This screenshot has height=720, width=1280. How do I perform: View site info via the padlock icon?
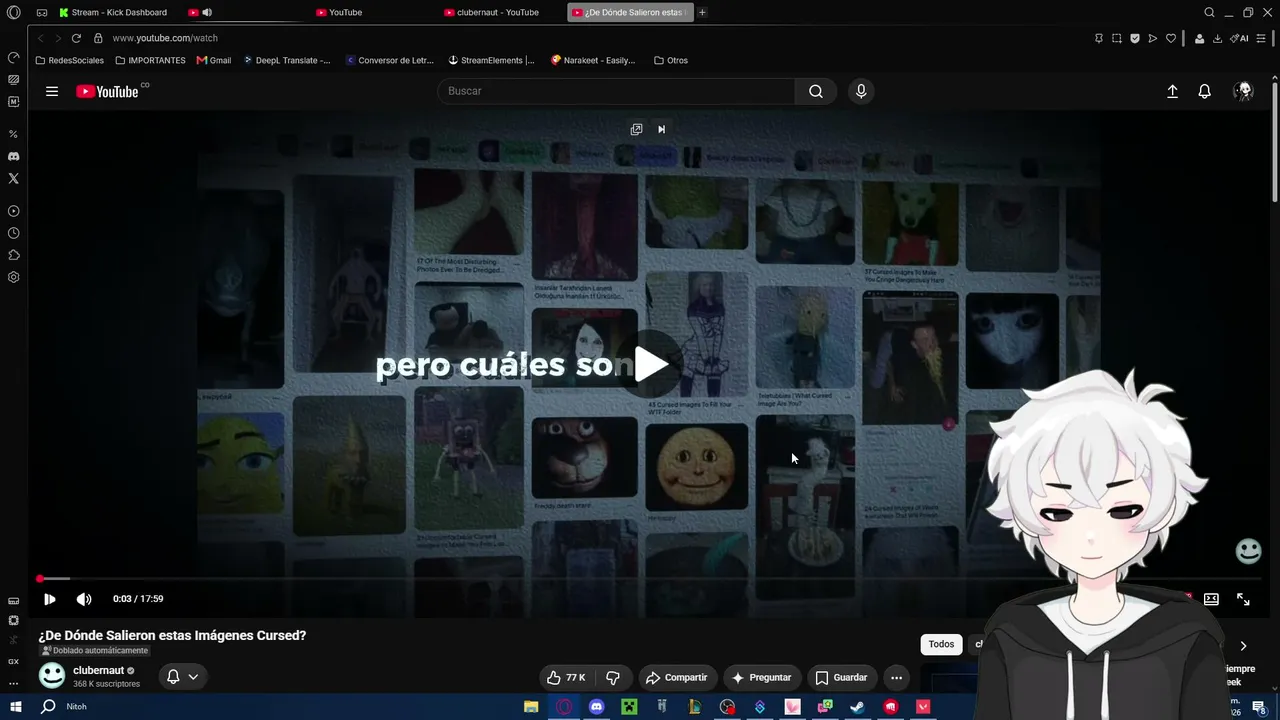[98, 38]
